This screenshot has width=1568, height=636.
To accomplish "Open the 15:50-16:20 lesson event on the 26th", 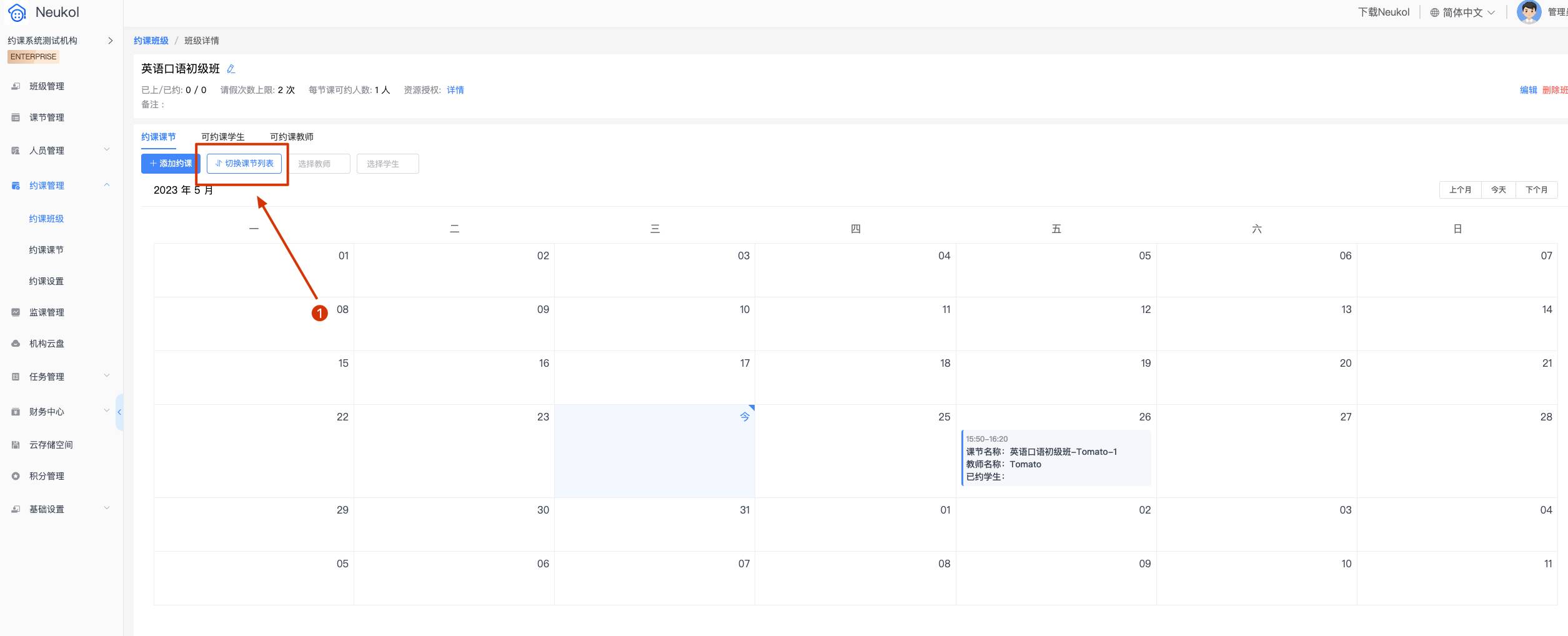I will click(1056, 458).
